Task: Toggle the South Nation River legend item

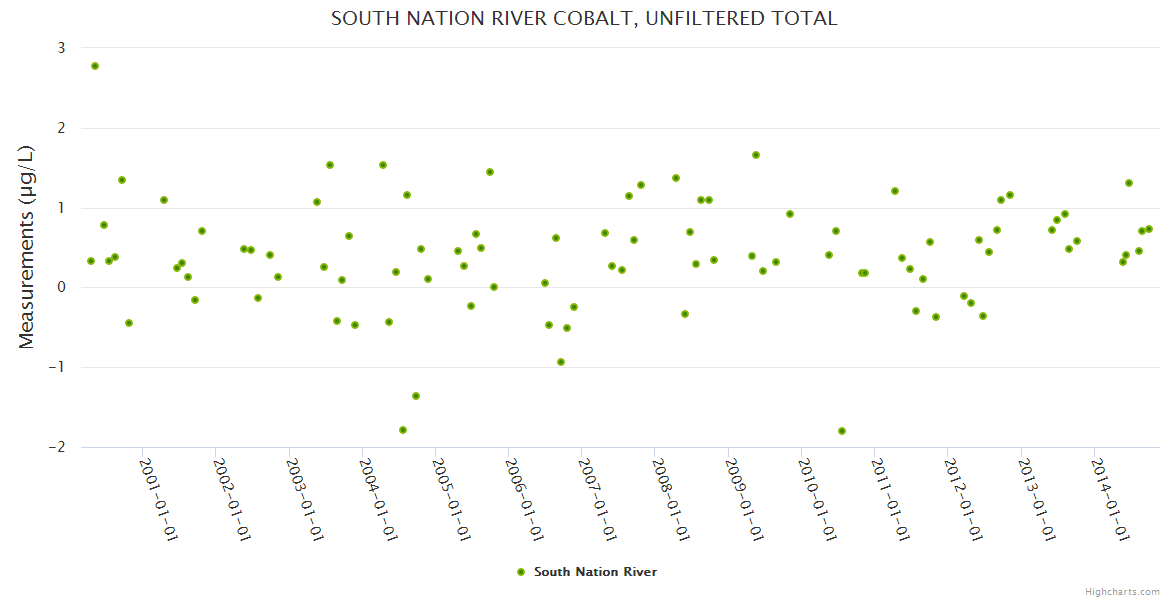Action: 595,572
